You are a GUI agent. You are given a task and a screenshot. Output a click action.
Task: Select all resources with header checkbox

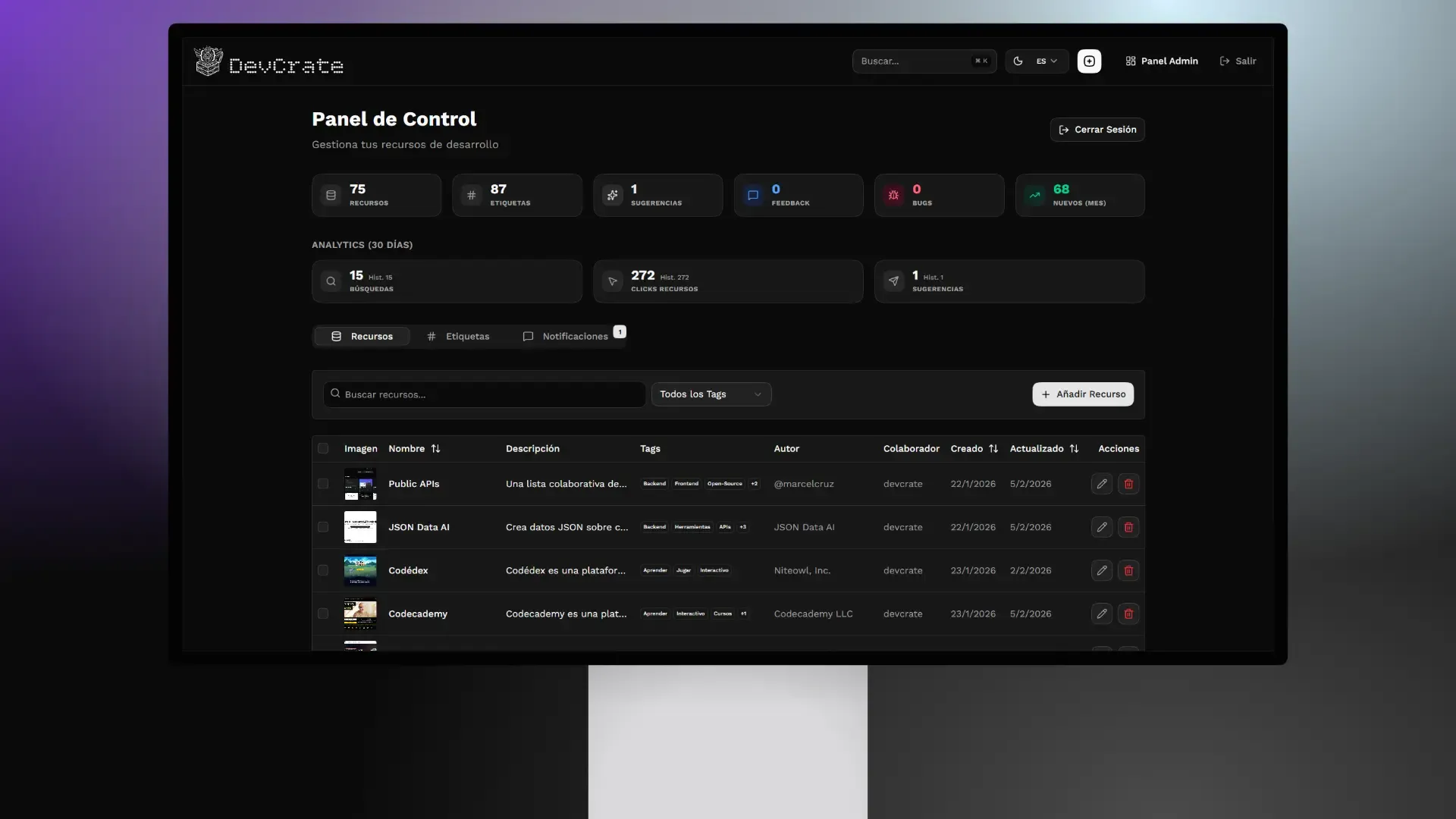(x=323, y=449)
